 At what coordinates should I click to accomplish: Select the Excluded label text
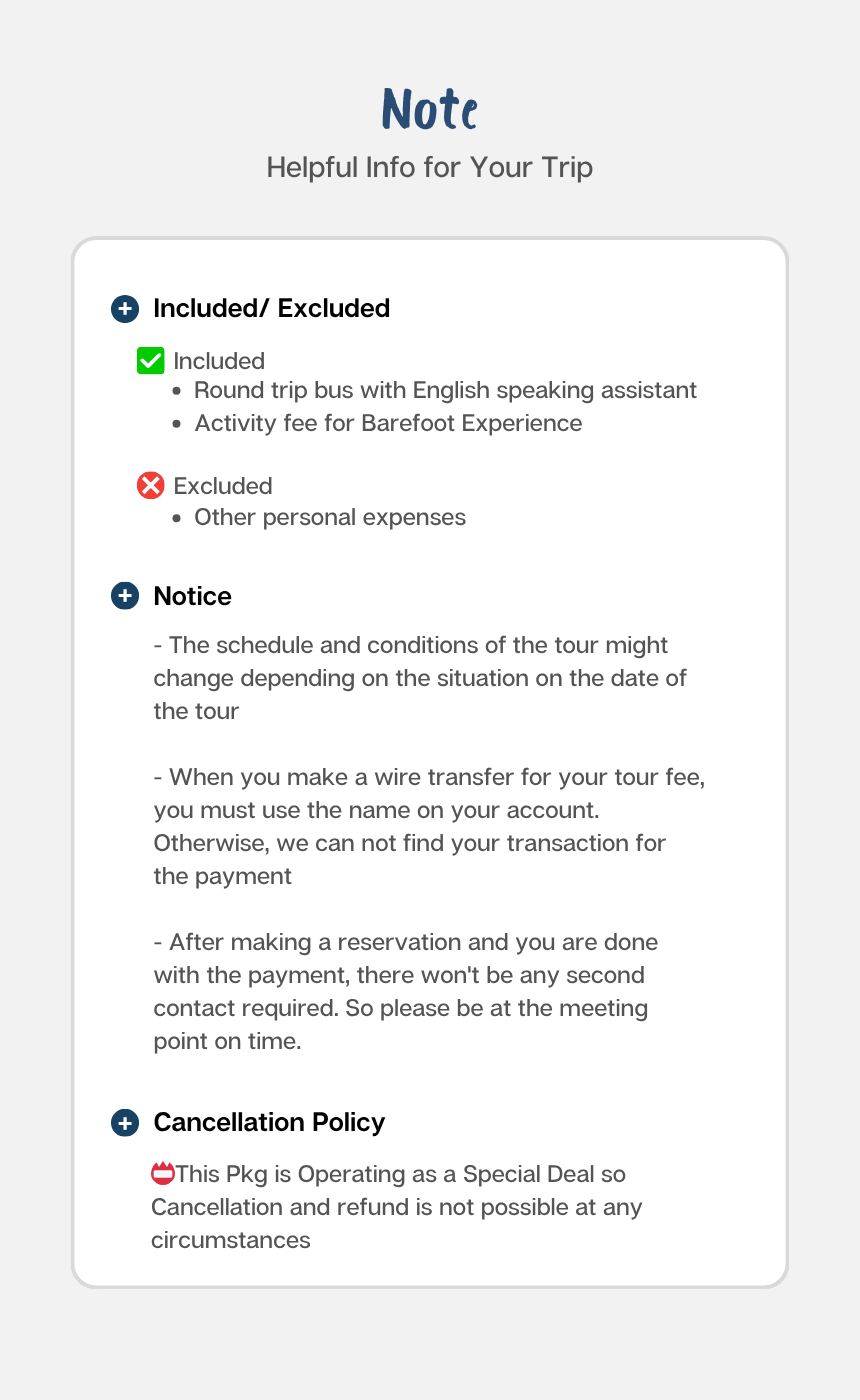[223, 486]
